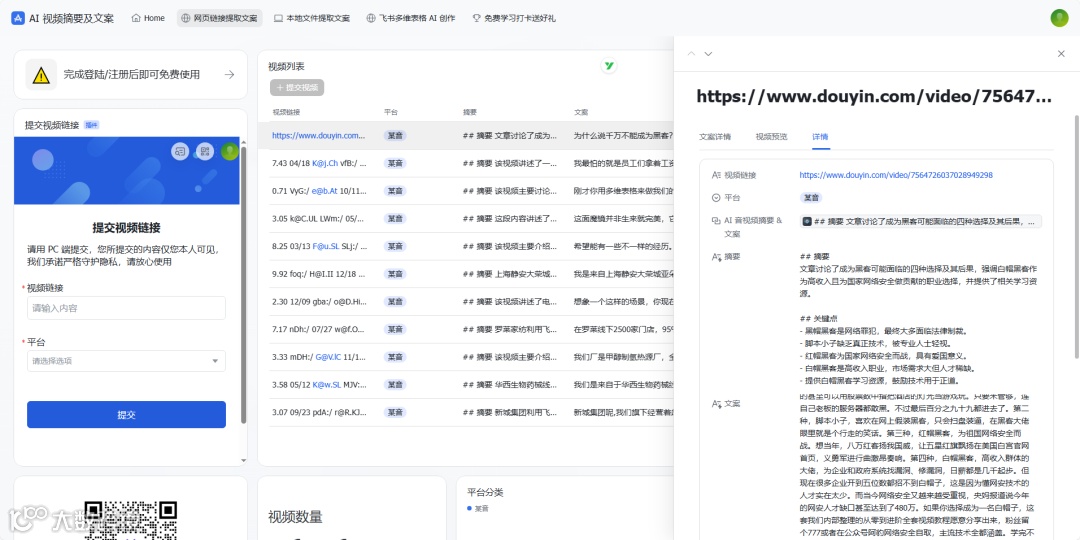The width and height of the screenshot is (1080, 540).
Task: Click the yellow warning triangle icon
Action: (x=41, y=74)
